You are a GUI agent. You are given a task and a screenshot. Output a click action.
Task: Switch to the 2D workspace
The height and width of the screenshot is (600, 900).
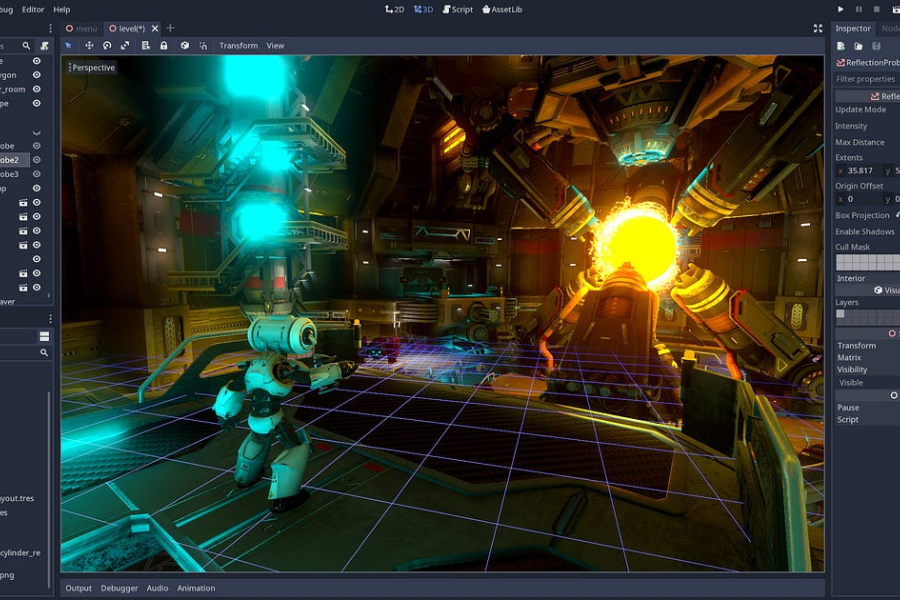point(395,9)
